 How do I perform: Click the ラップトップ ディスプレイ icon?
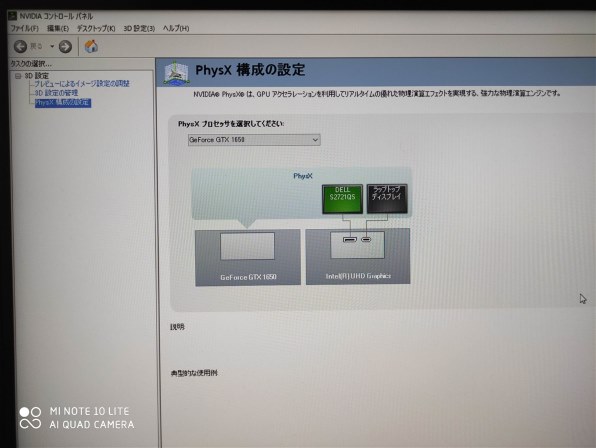(x=387, y=199)
